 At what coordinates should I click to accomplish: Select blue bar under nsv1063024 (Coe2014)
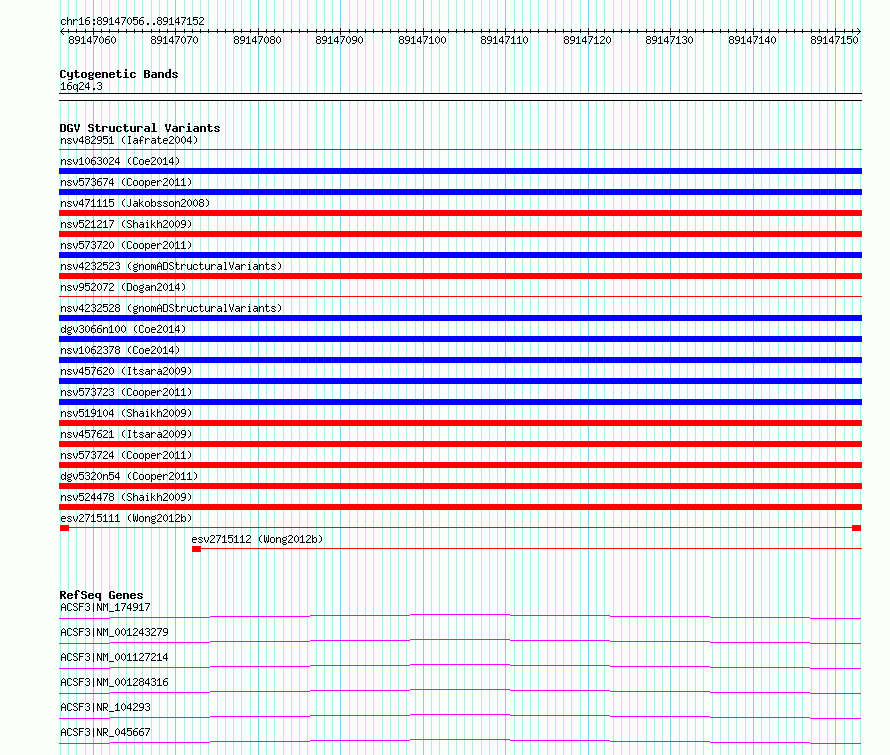point(460,171)
